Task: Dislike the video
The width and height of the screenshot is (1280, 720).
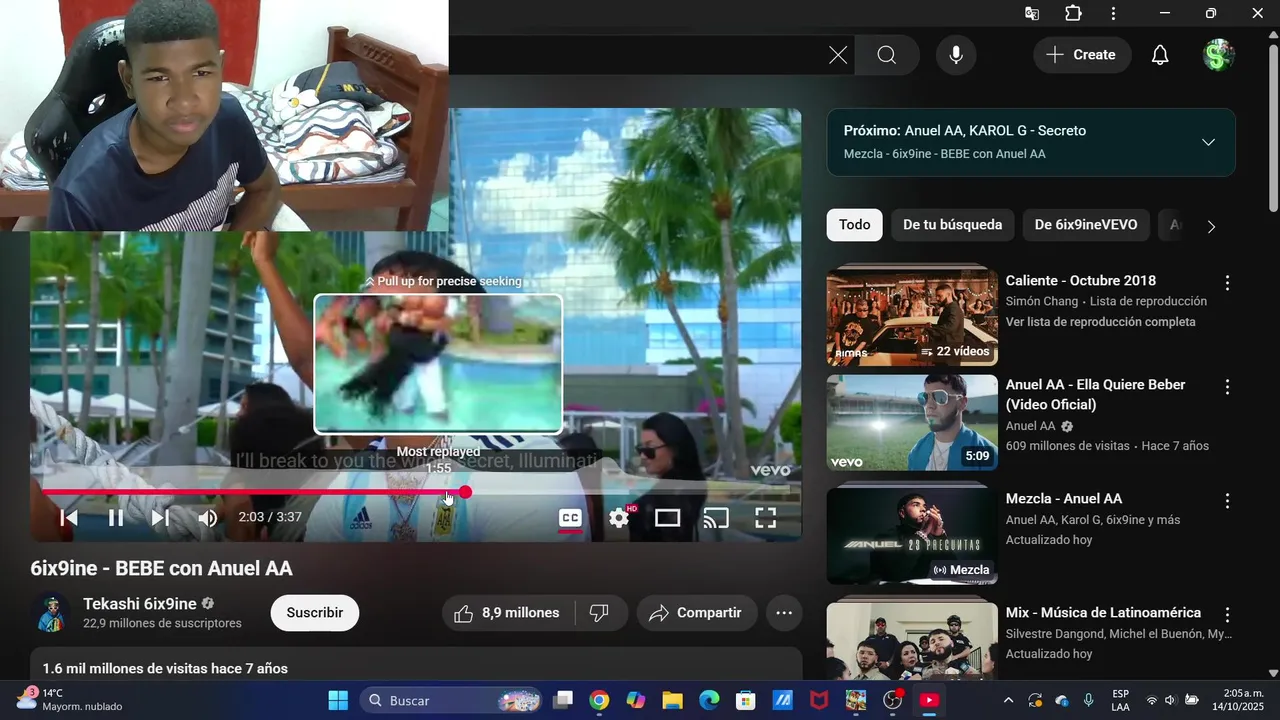Action: [600, 613]
